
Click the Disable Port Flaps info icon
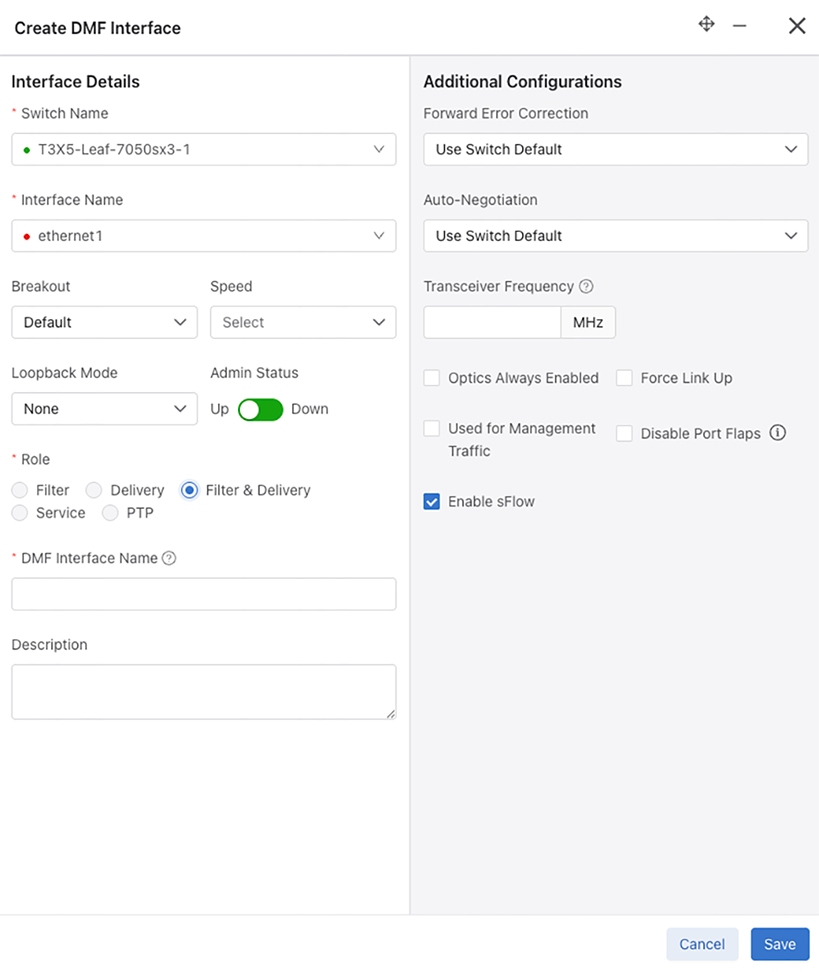tap(778, 433)
